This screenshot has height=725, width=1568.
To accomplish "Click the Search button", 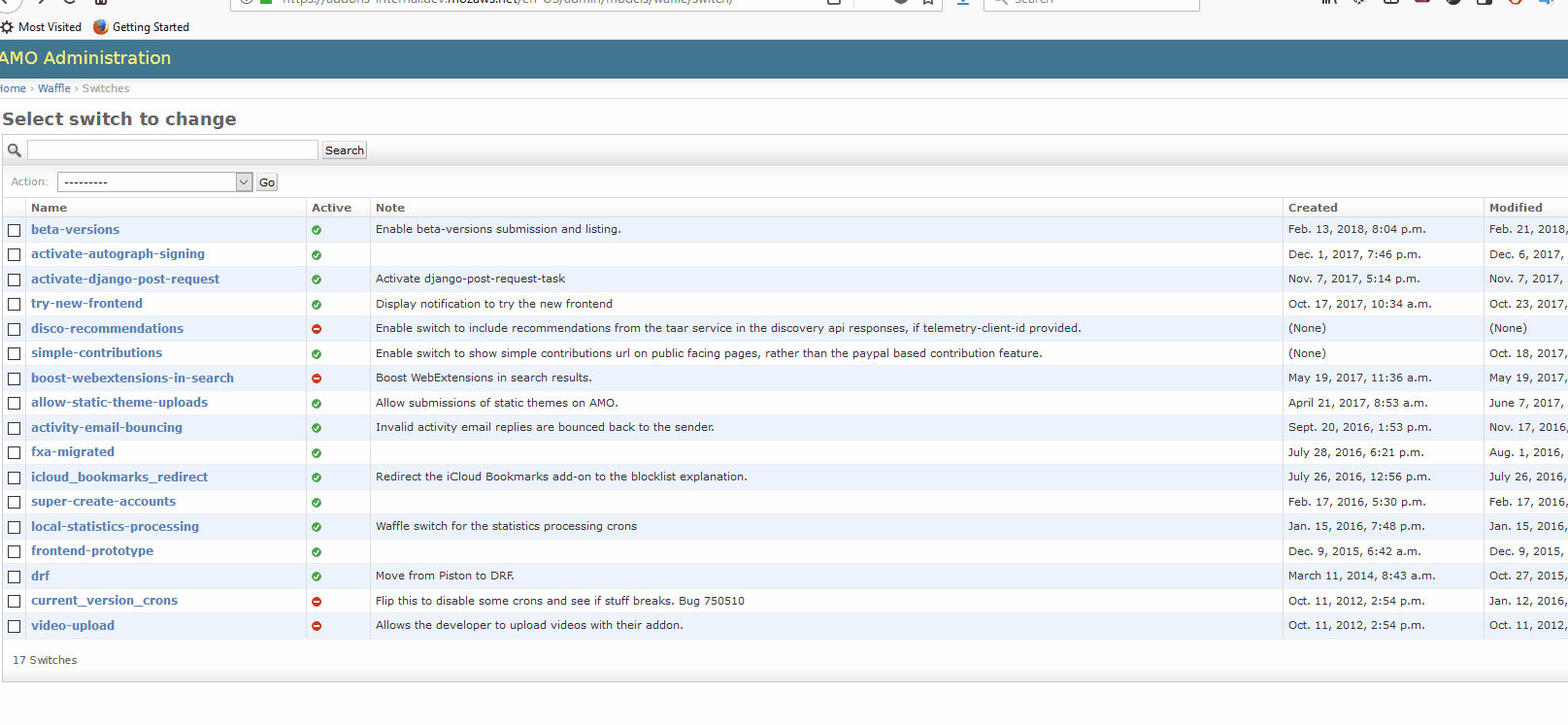I will pyautogui.click(x=345, y=150).
